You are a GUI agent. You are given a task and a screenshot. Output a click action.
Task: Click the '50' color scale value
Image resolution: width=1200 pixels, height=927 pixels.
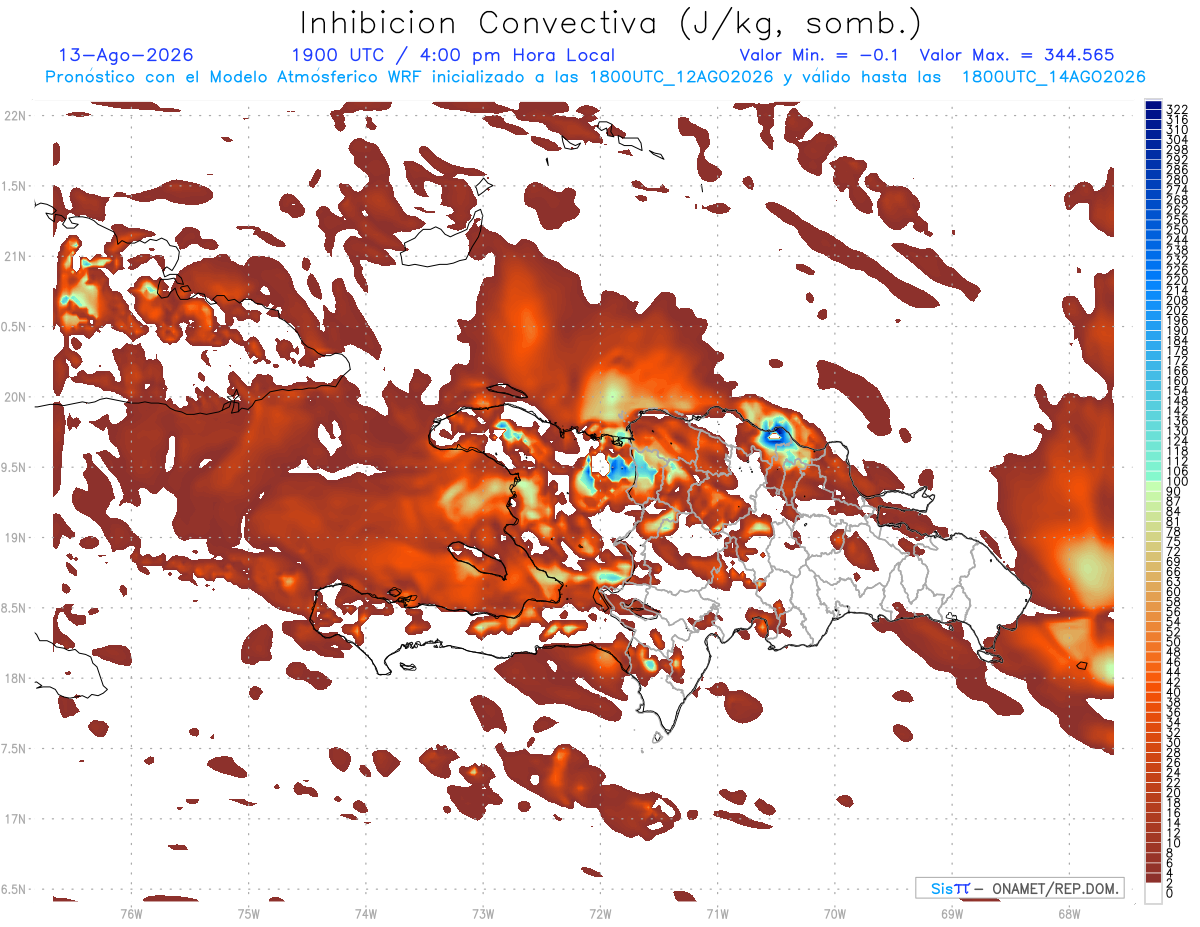point(1173,642)
